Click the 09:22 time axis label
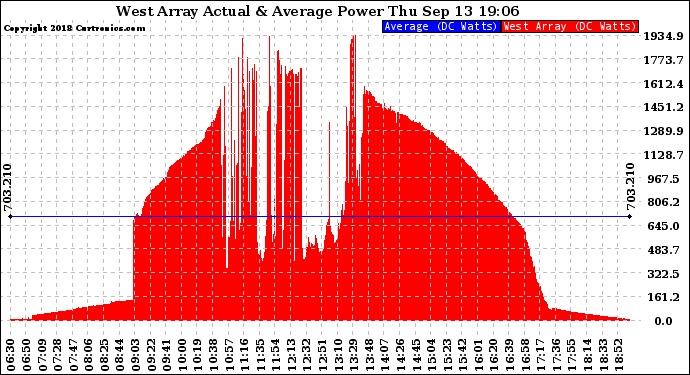Image resolution: width=690 pixels, height=375 pixels. 151,354
